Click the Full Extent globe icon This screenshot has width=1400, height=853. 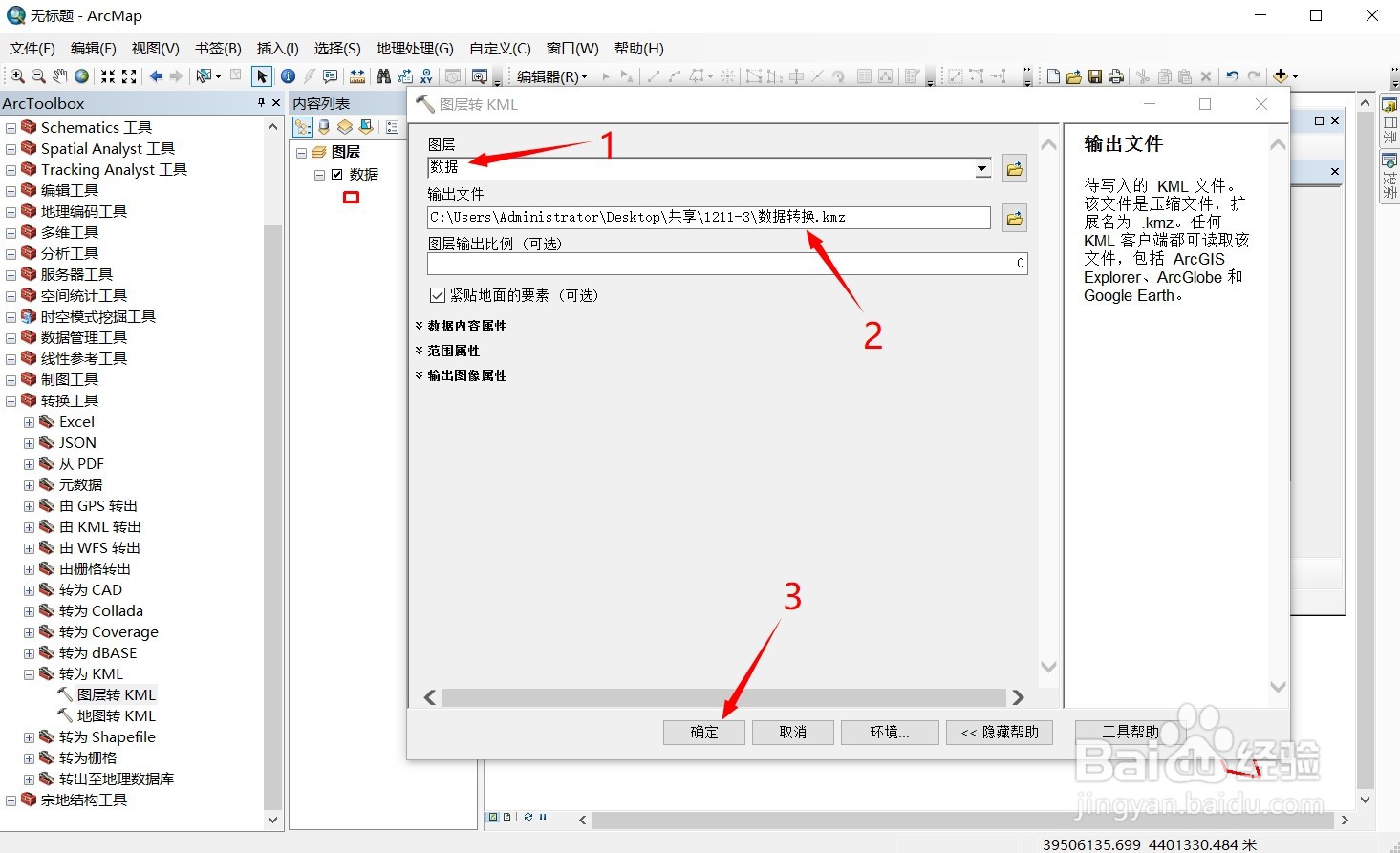[x=81, y=75]
